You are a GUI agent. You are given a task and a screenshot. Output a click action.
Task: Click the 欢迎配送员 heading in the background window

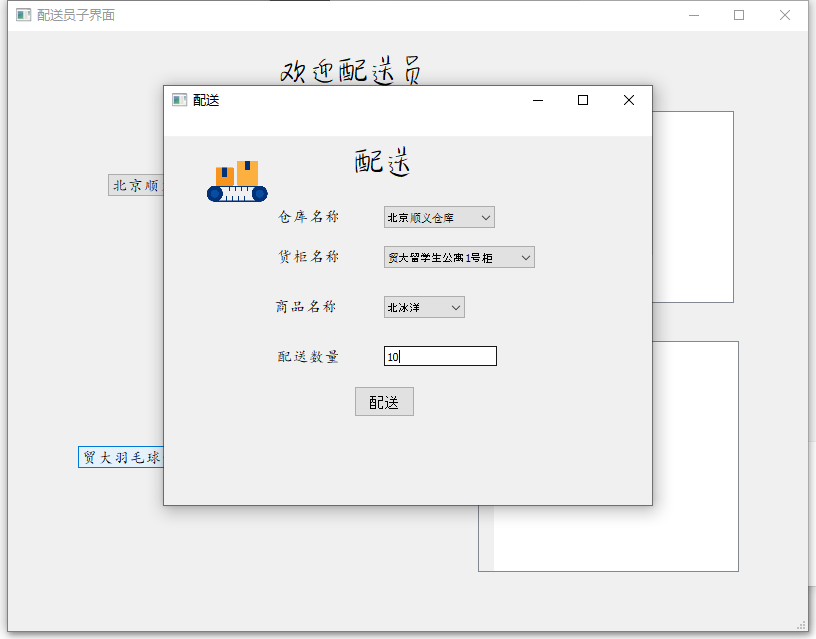(x=351, y=71)
